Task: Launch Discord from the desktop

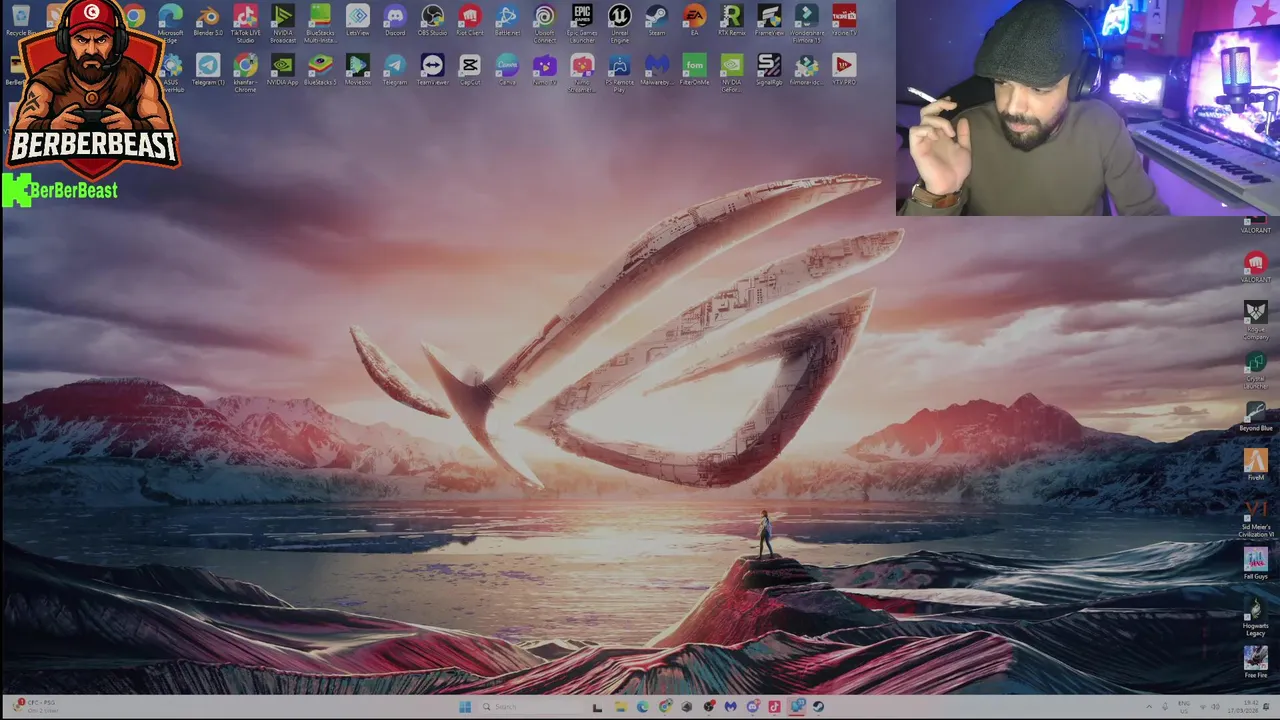Action: (395, 21)
